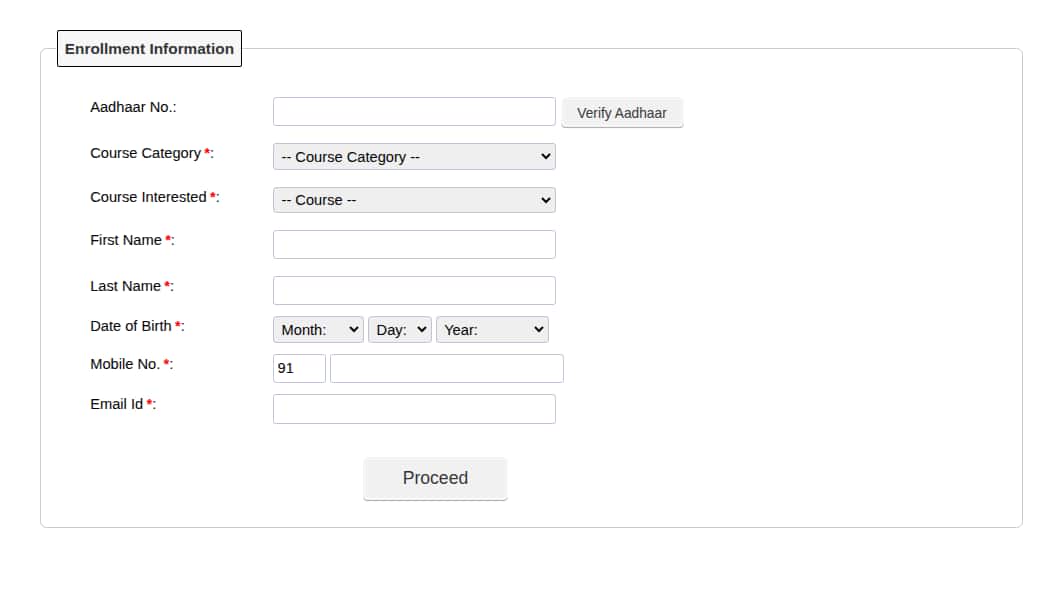1060x610 pixels.
Task: Click the Email Id label text
Action: coord(117,404)
